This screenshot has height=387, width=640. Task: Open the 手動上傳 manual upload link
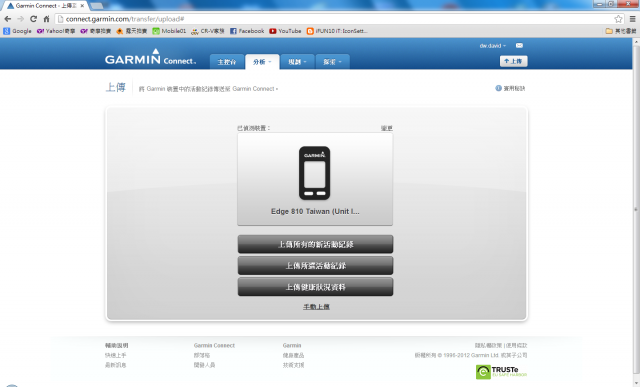click(x=316, y=307)
